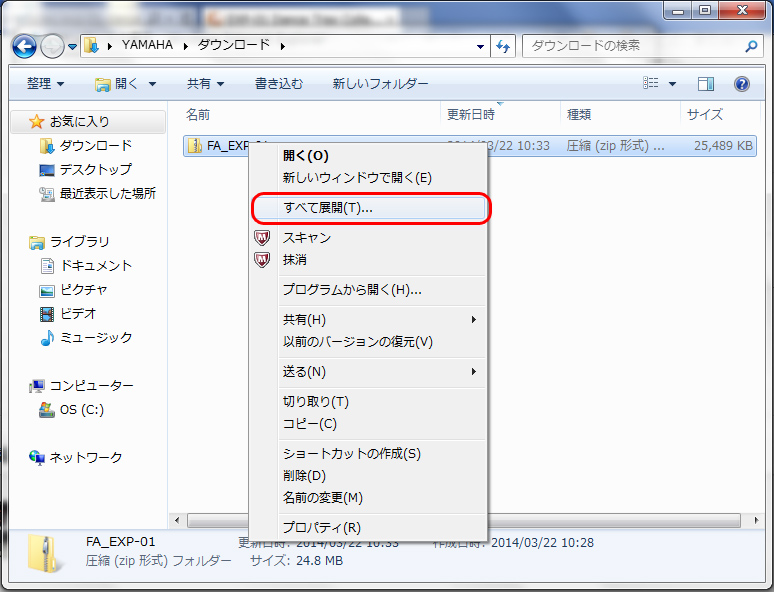Open ミュージック library in the sidebar
774x592 pixels.
click(x=96, y=338)
